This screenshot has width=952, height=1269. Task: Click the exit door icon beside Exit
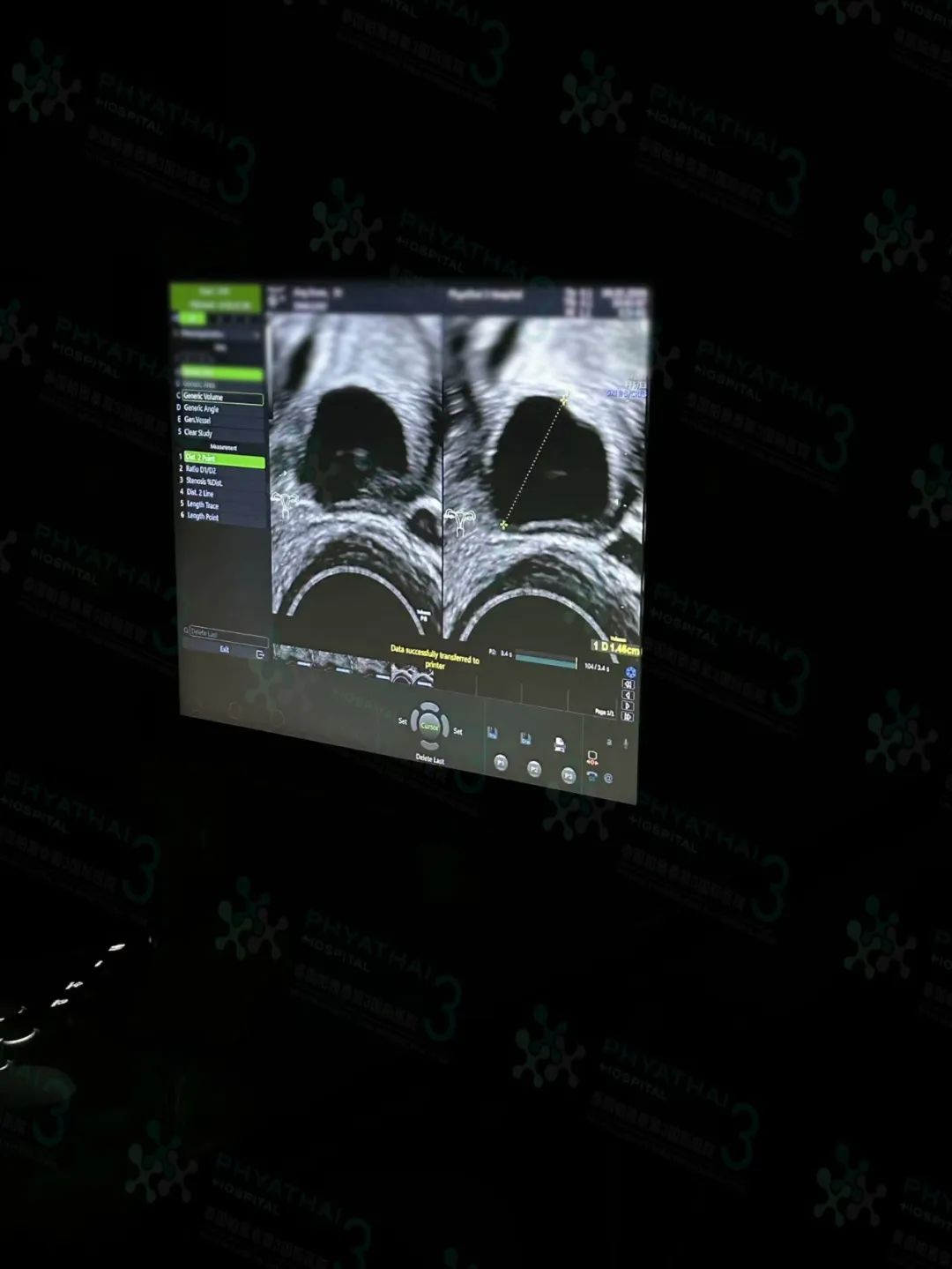pos(260,654)
